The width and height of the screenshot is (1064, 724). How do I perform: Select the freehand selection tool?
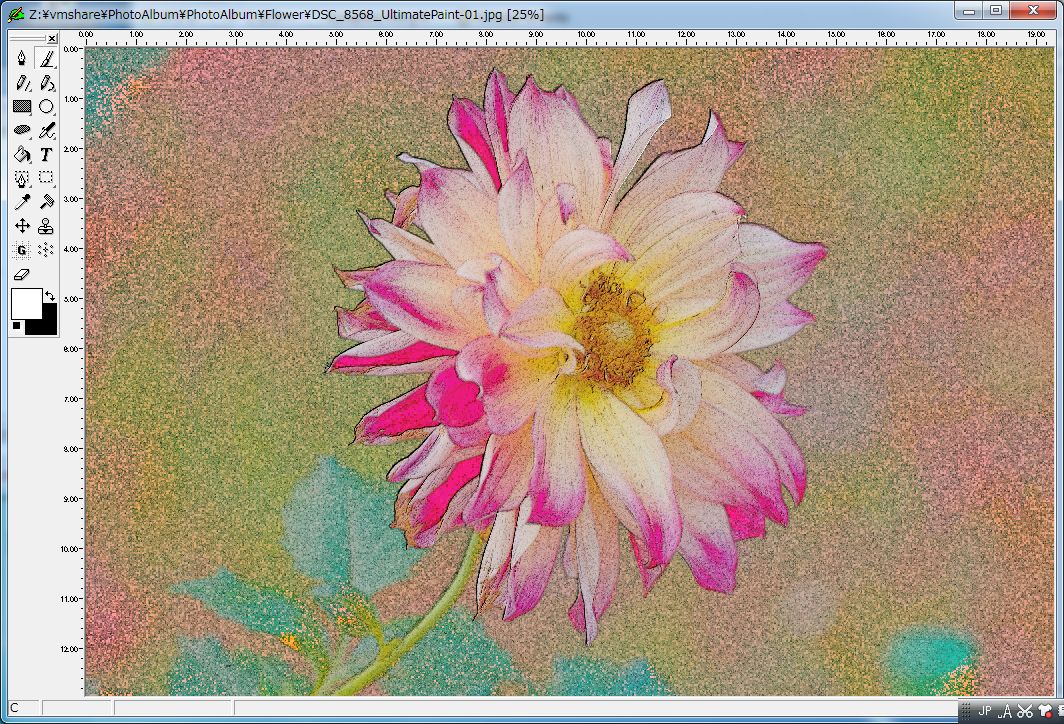click(x=22, y=178)
